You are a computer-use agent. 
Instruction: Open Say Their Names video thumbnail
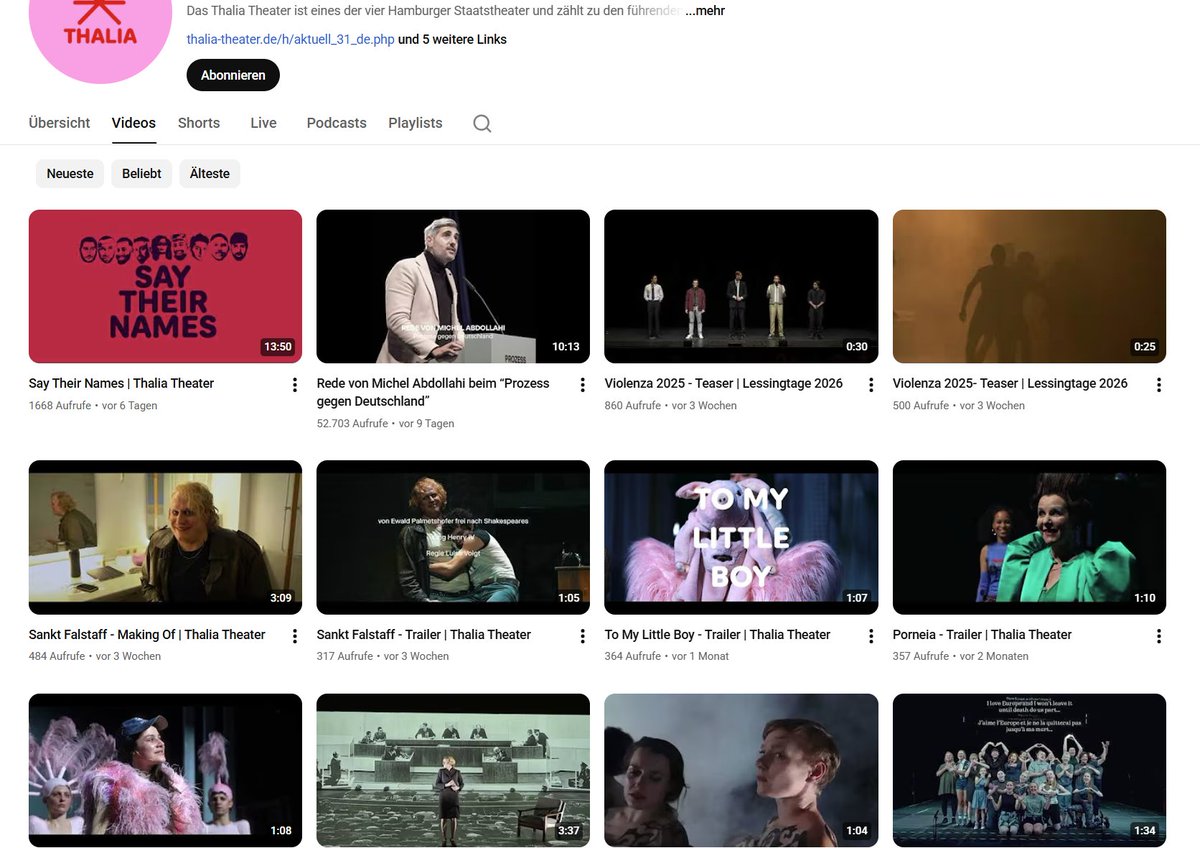[165, 286]
